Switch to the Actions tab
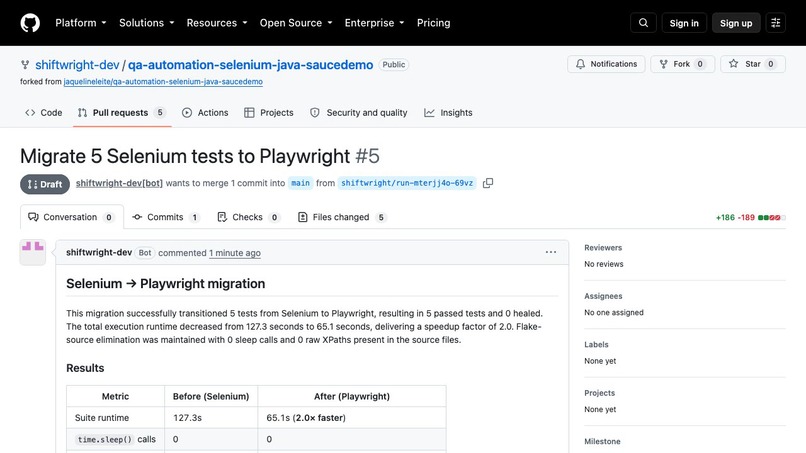The height and width of the screenshot is (453, 806). pos(205,113)
